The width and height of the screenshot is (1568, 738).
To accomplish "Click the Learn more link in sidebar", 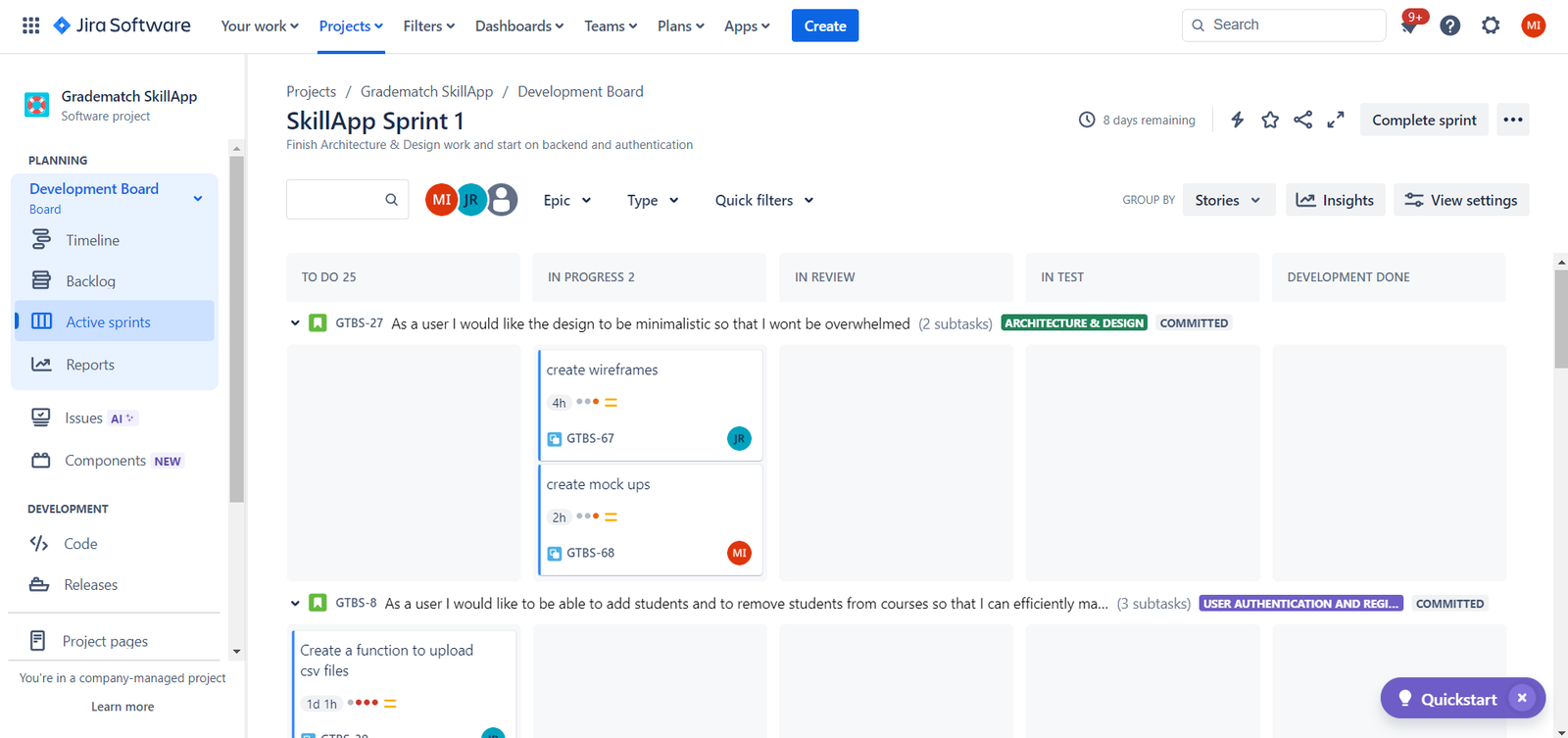I will point(122,707).
